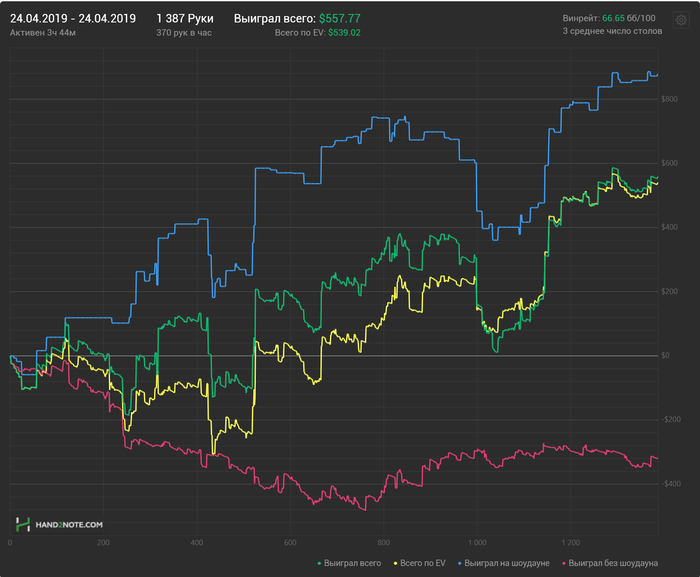Click the 'Выиграл всего:' label in header
The image size is (700, 577).
275,18
